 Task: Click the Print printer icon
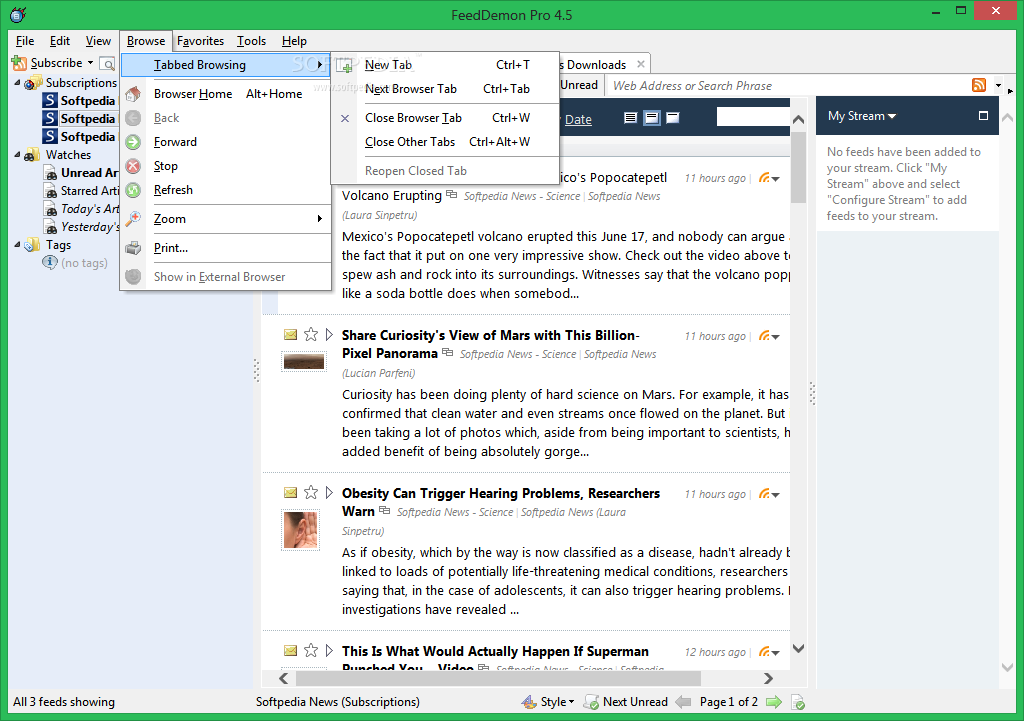[133, 248]
